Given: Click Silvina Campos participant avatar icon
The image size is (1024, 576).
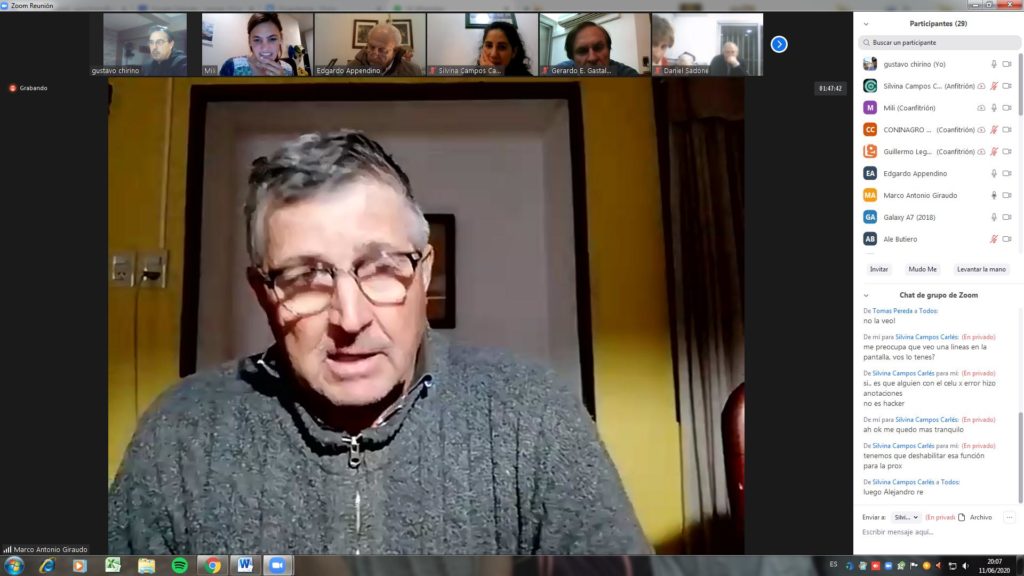Looking at the screenshot, I should click(870, 86).
